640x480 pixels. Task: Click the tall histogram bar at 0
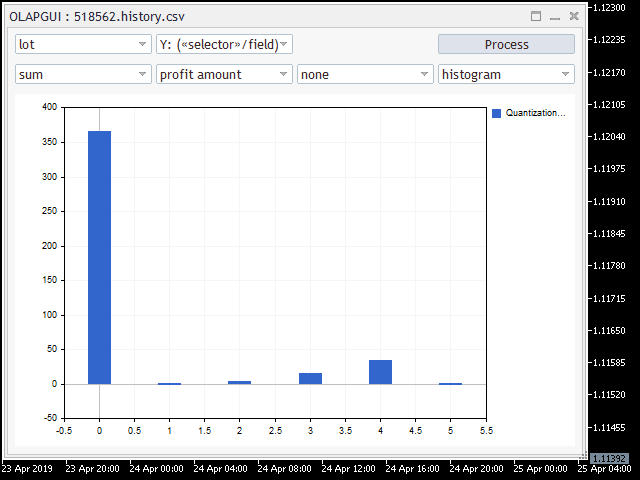pos(99,258)
